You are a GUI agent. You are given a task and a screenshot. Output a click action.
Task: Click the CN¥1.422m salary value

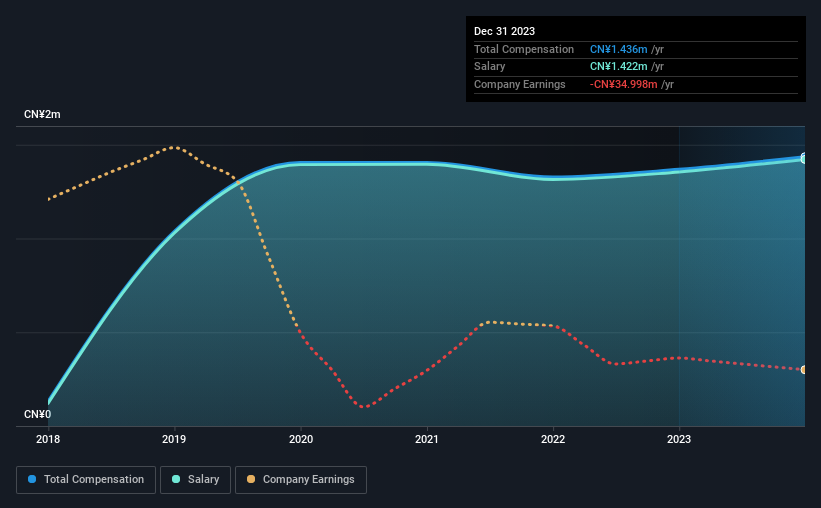tap(618, 67)
